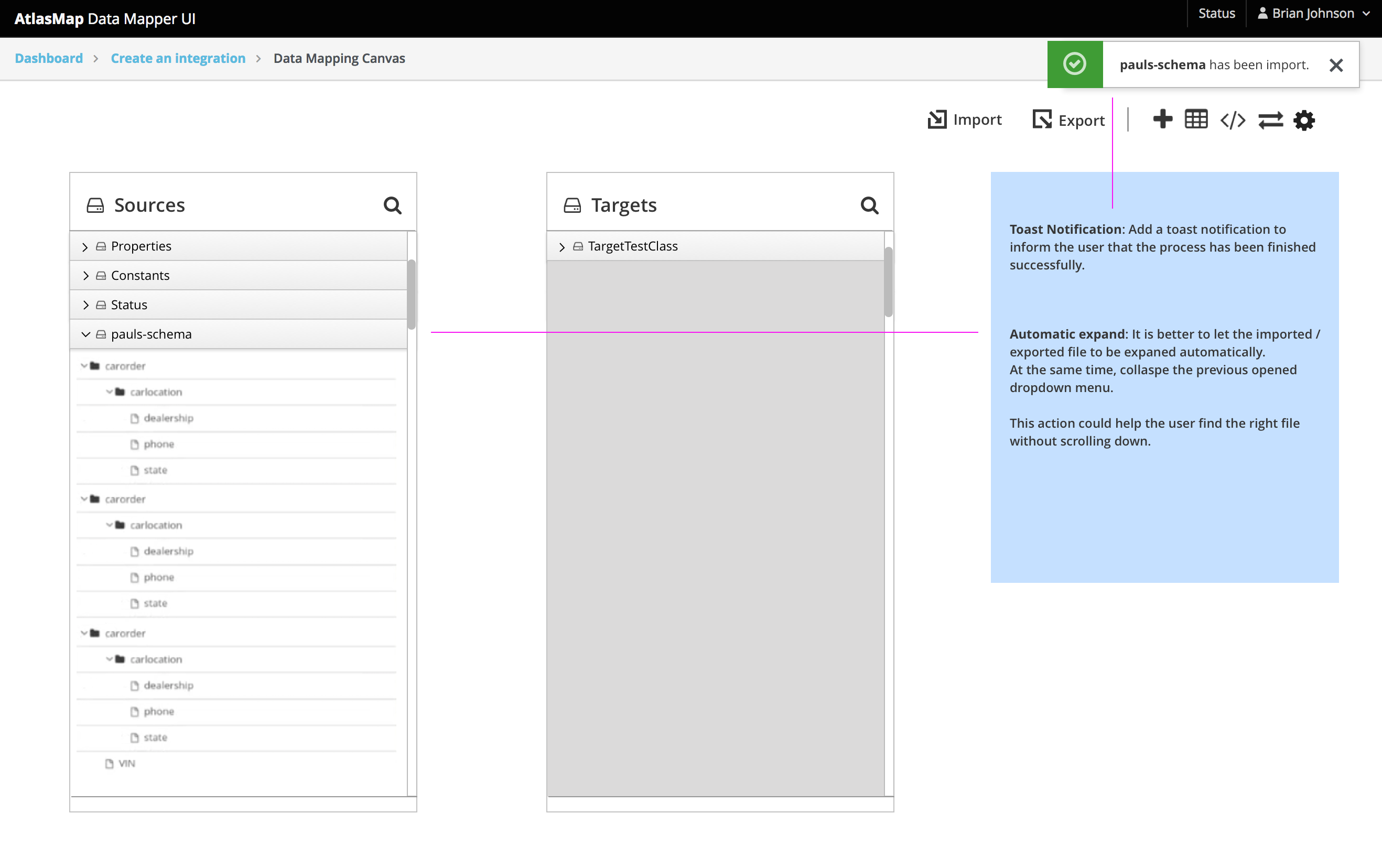This screenshot has height=868, width=1382.
Task: Click the swap source and target icon
Action: coord(1271,120)
